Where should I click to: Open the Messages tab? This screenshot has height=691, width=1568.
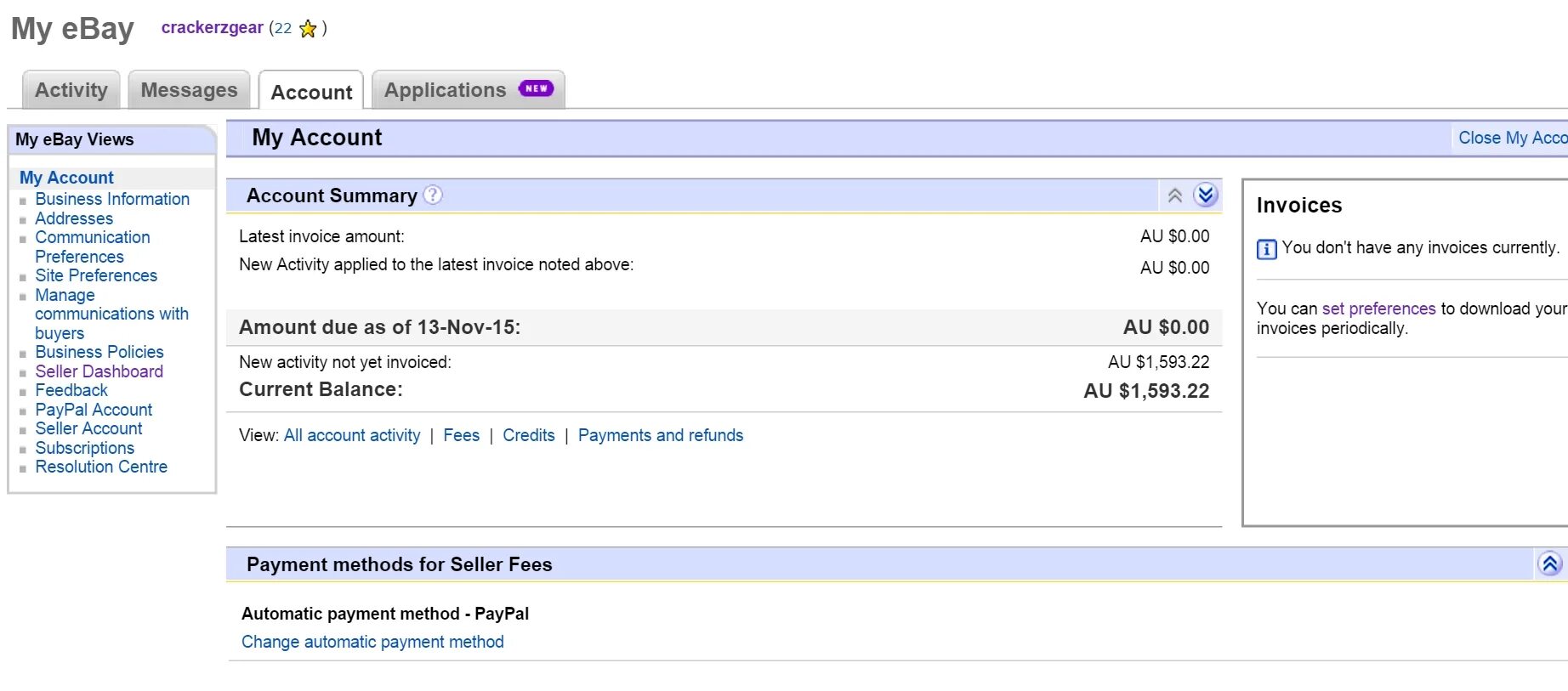[189, 90]
